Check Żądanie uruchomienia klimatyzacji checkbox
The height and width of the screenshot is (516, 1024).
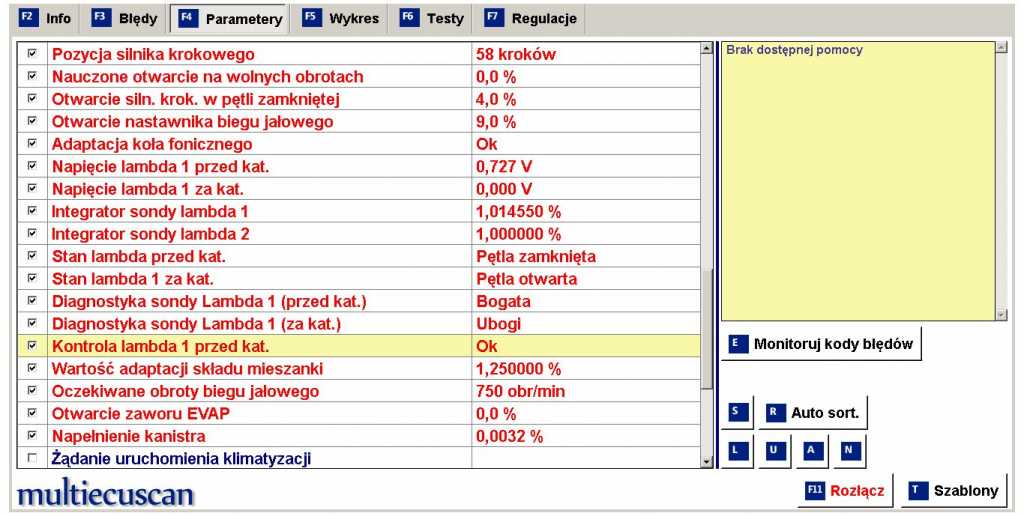32,459
